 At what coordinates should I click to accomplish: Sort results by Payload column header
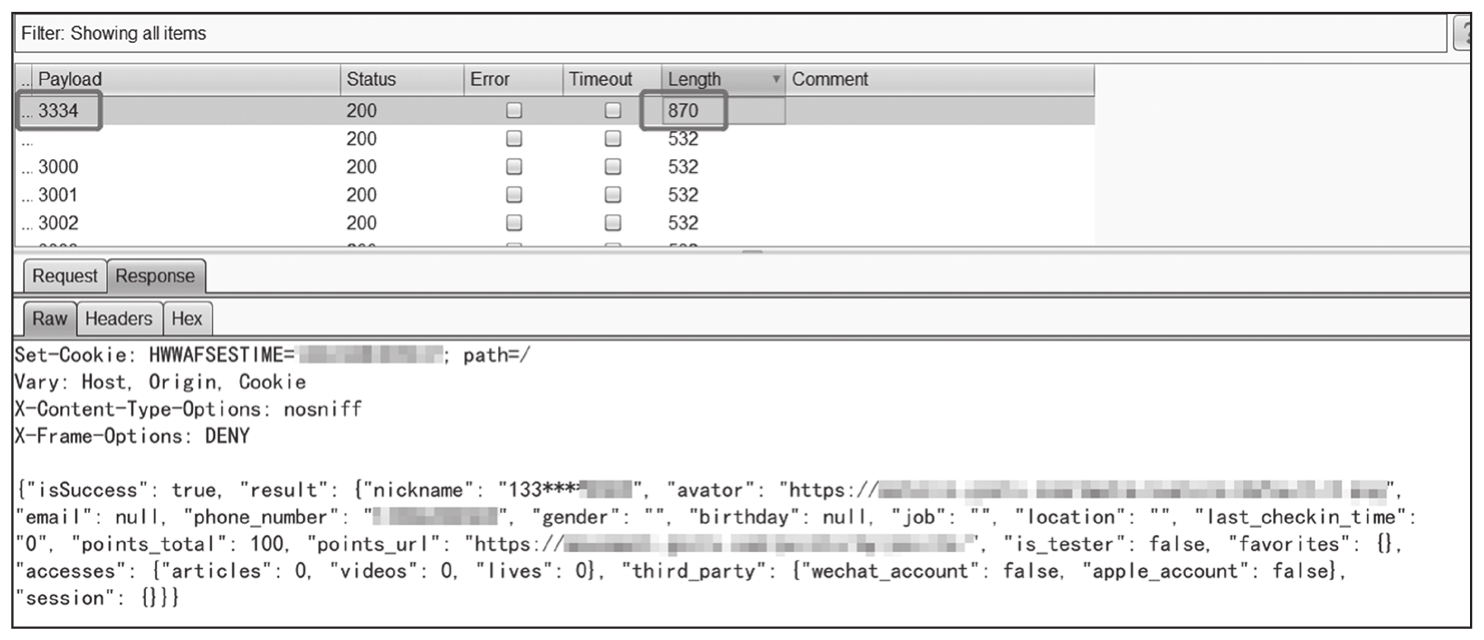click(x=180, y=80)
